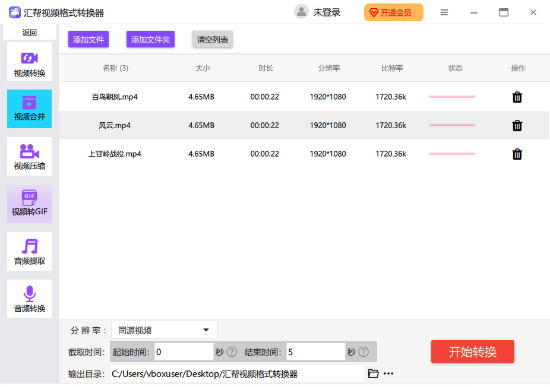Click the 清空列表 clear list button

pyautogui.click(x=213, y=39)
